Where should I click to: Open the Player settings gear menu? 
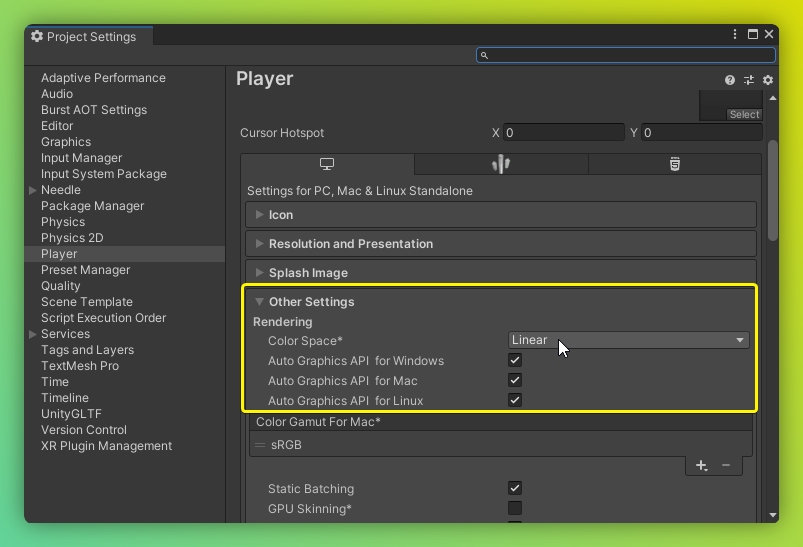coord(768,80)
